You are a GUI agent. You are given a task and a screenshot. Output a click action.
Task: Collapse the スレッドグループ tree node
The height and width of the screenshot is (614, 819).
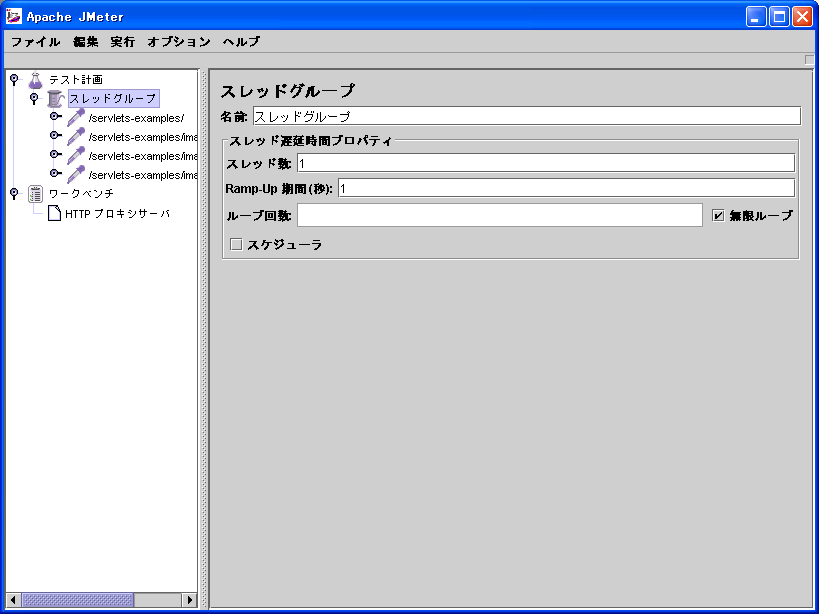34,98
